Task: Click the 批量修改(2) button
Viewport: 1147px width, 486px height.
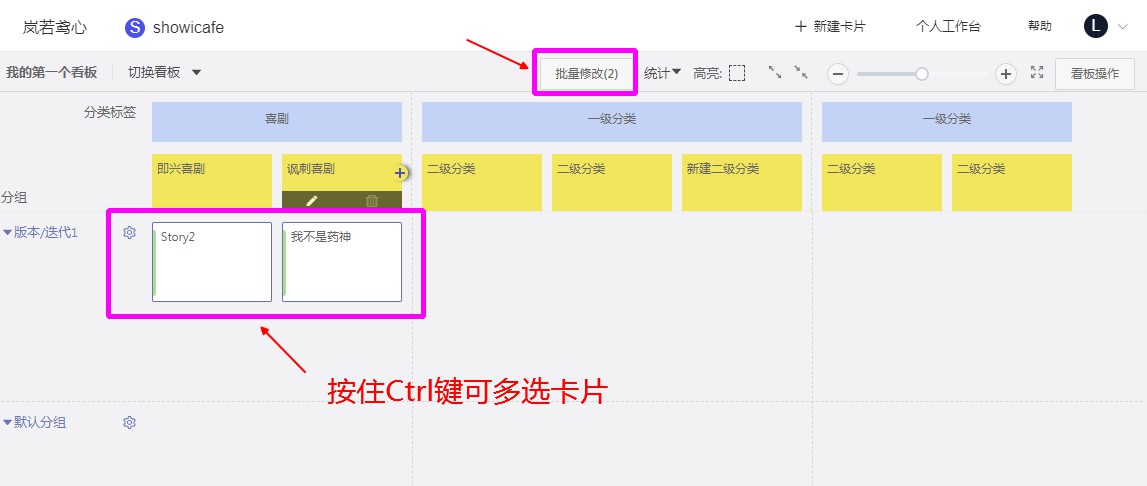Action: click(587, 73)
